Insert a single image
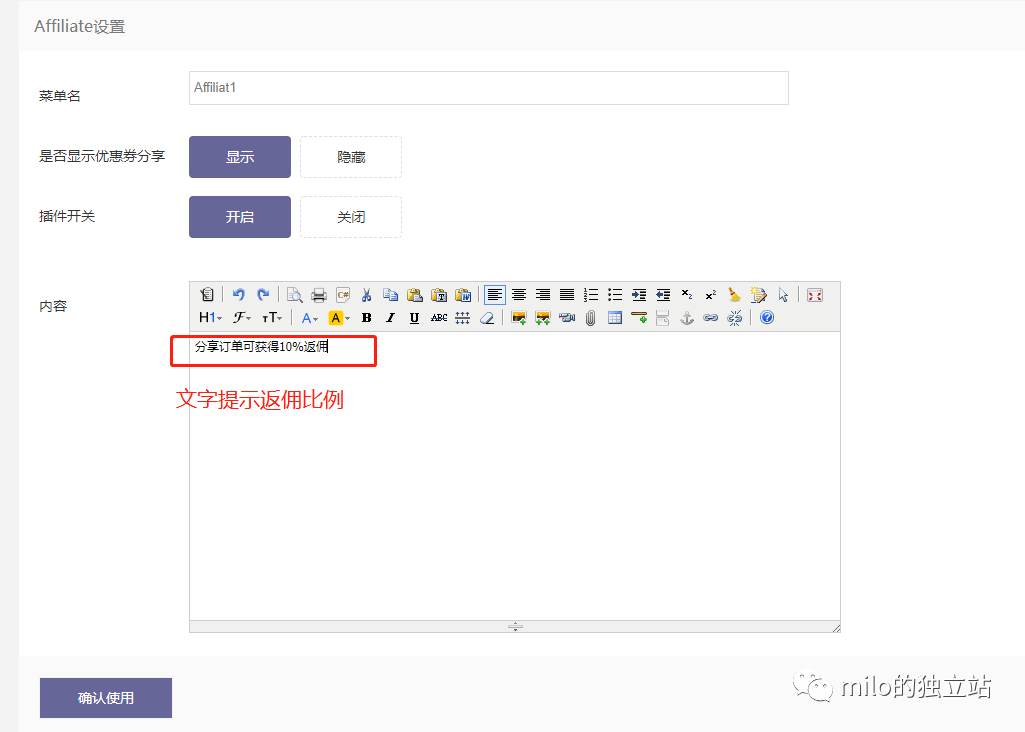 click(x=519, y=318)
